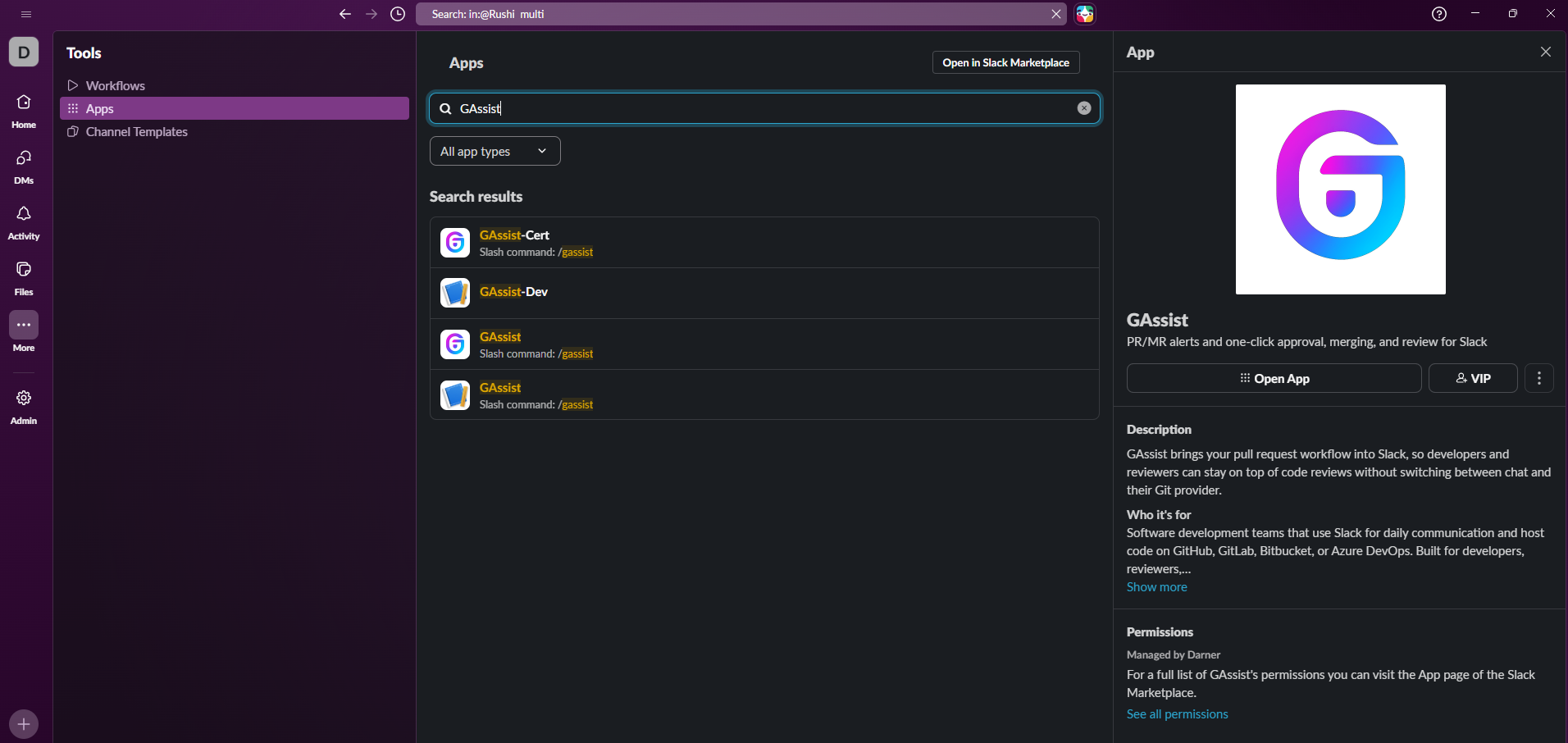This screenshot has width=1568, height=743.
Task: Open More in the sidebar
Action: 24,332
